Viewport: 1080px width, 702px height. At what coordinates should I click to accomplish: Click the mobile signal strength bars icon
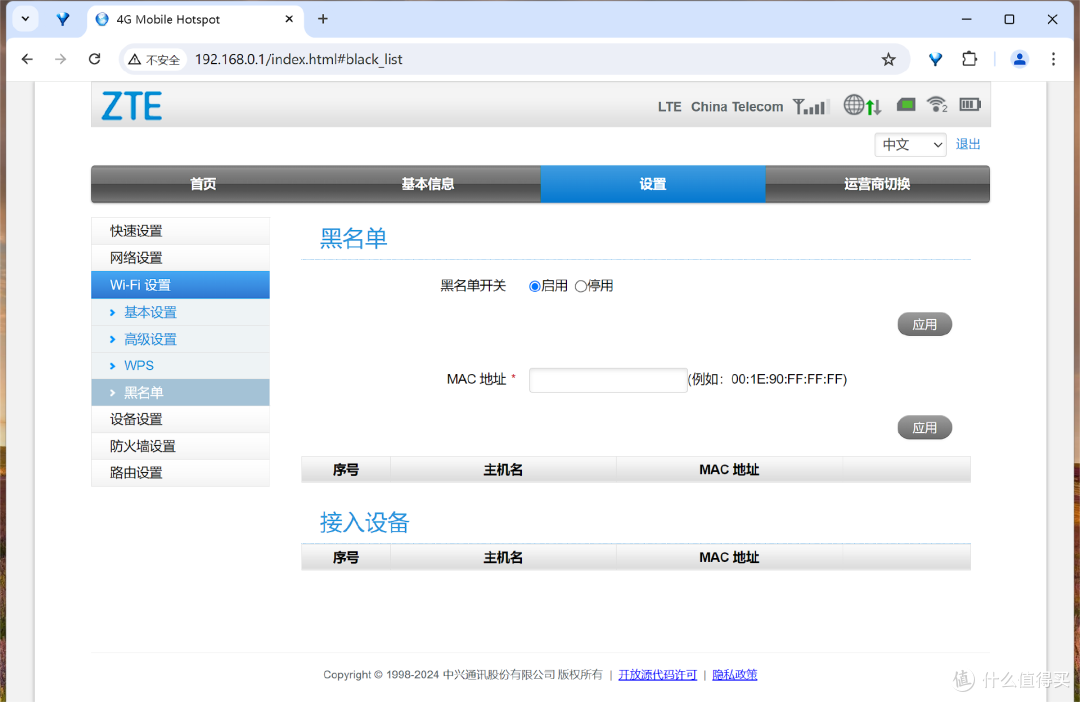pos(809,106)
